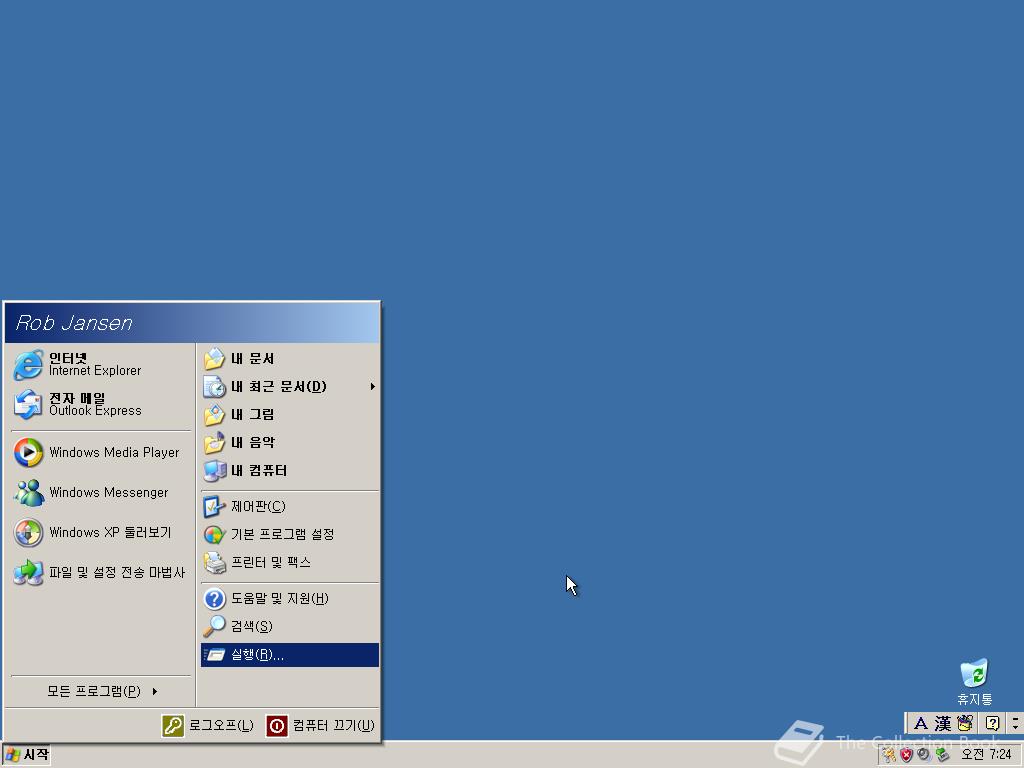Click the 漢 Hanja conversion button
This screenshot has height=768, width=1024.
(942, 724)
